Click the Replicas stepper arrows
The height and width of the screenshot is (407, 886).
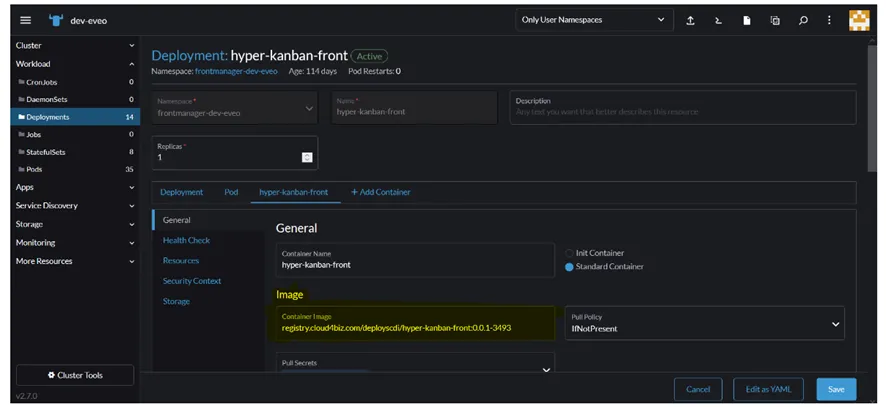tap(307, 157)
